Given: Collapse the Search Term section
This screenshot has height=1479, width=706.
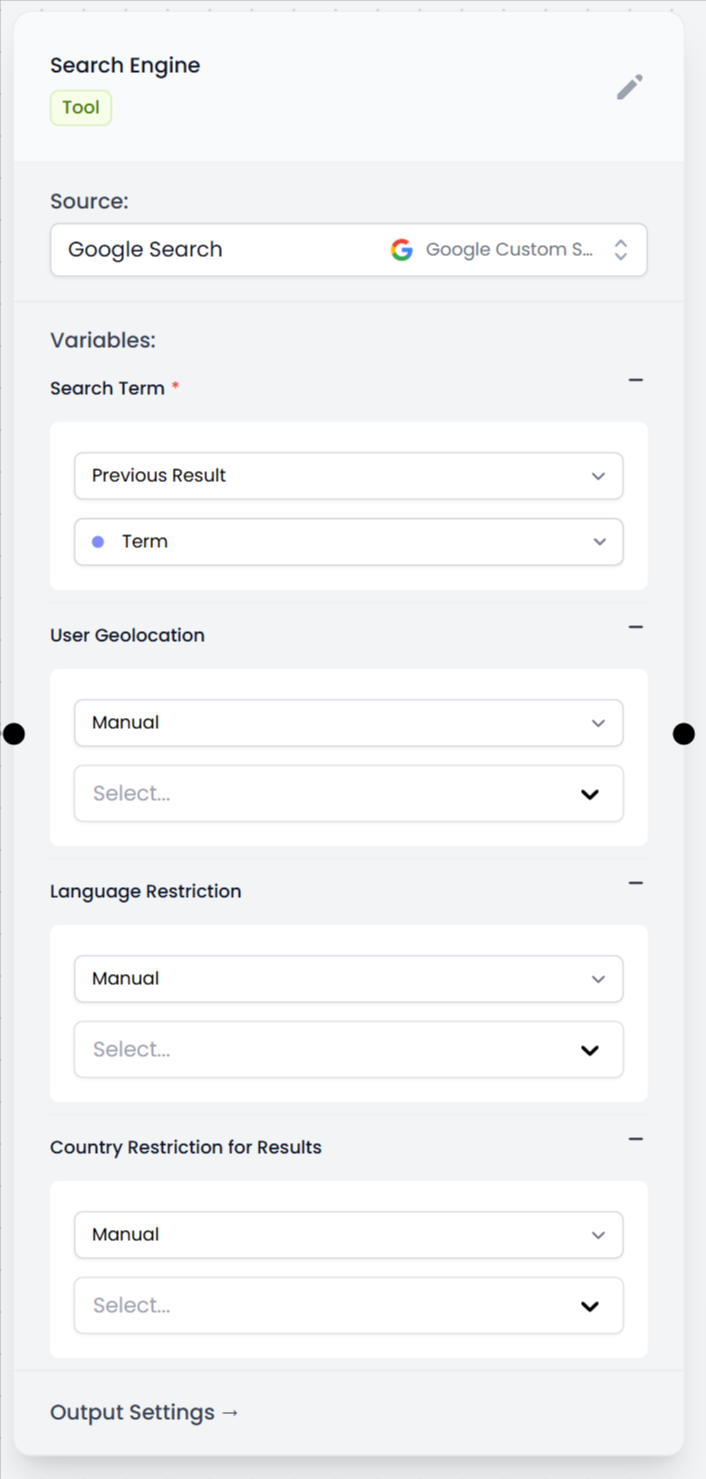Looking at the screenshot, I should [x=635, y=381].
